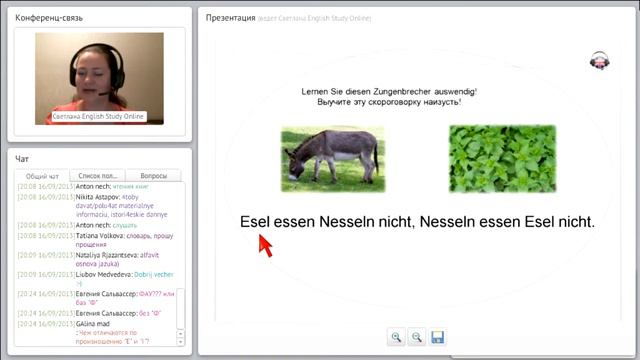Click the zoom in magnifier icon
The width and height of the screenshot is (640, 360).
tap(396, 337)
